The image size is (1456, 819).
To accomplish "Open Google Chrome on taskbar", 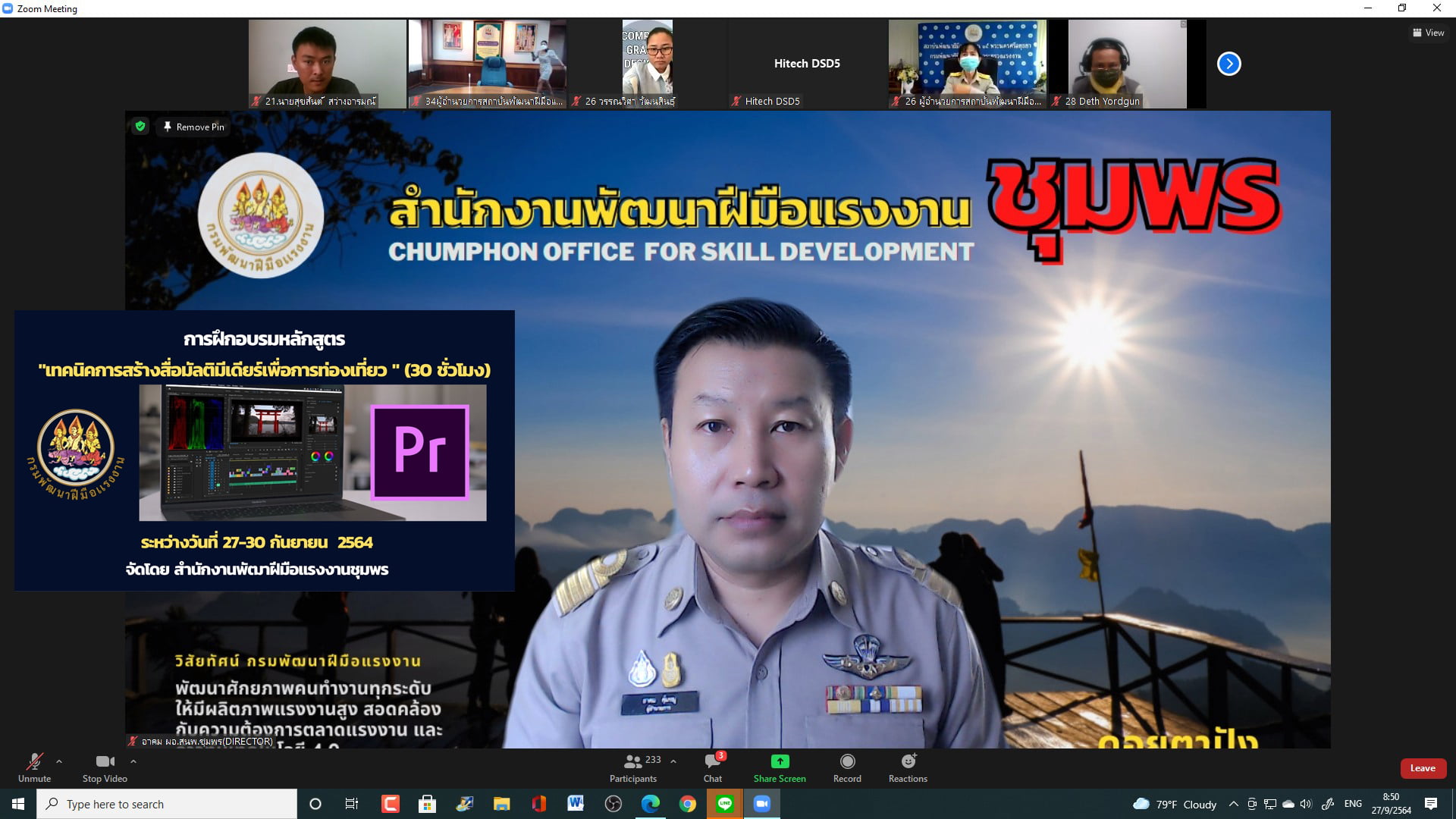I will pos(687,804).
